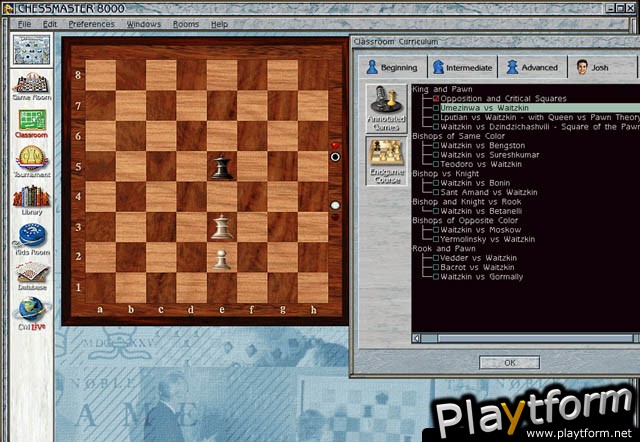Toggle checkbox for Umezinwa vs Waitzkin
Image resolution: width=640 pixels, height=442 pixels.
coord(436,108)
